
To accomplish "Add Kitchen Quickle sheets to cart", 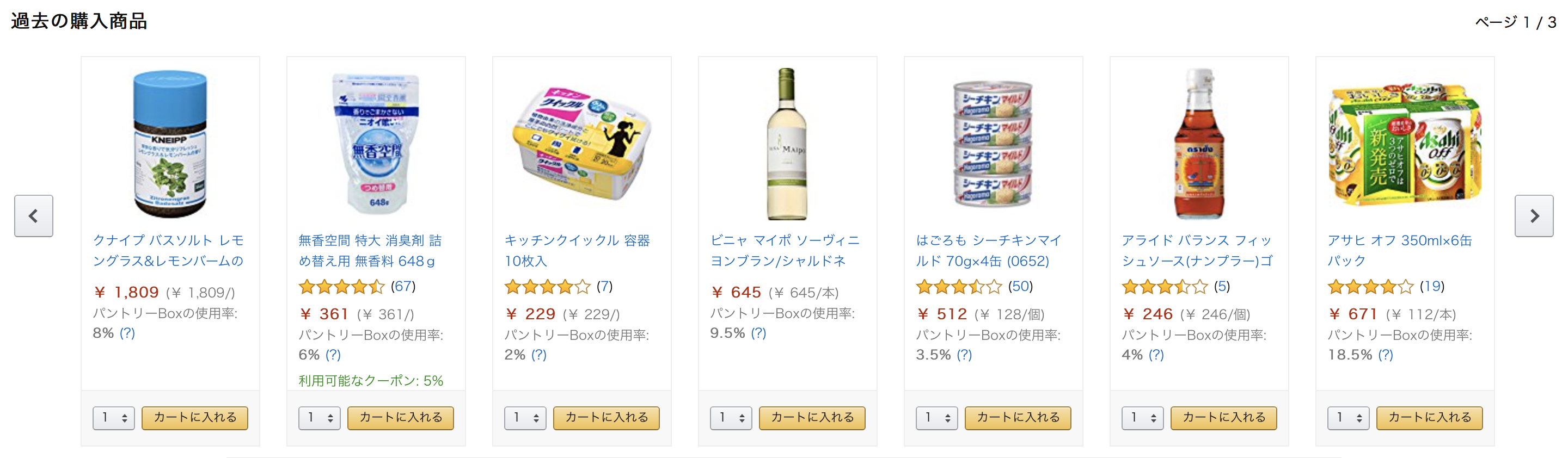I will click(607, 418).
